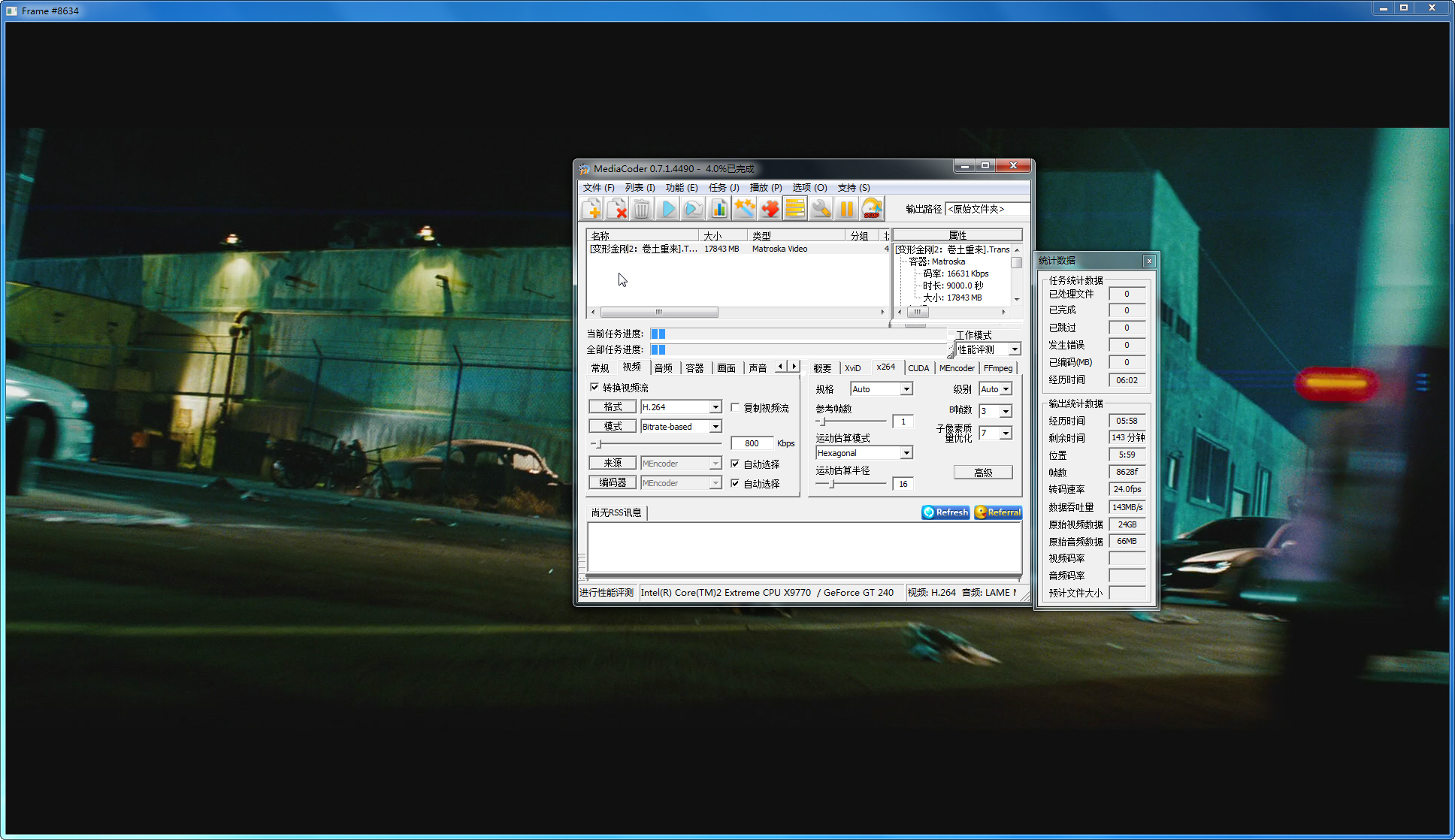1455x840 pixels.
Task: Click the play-with-arrow Preview toolbar icon
Action: tap(693, 209)
